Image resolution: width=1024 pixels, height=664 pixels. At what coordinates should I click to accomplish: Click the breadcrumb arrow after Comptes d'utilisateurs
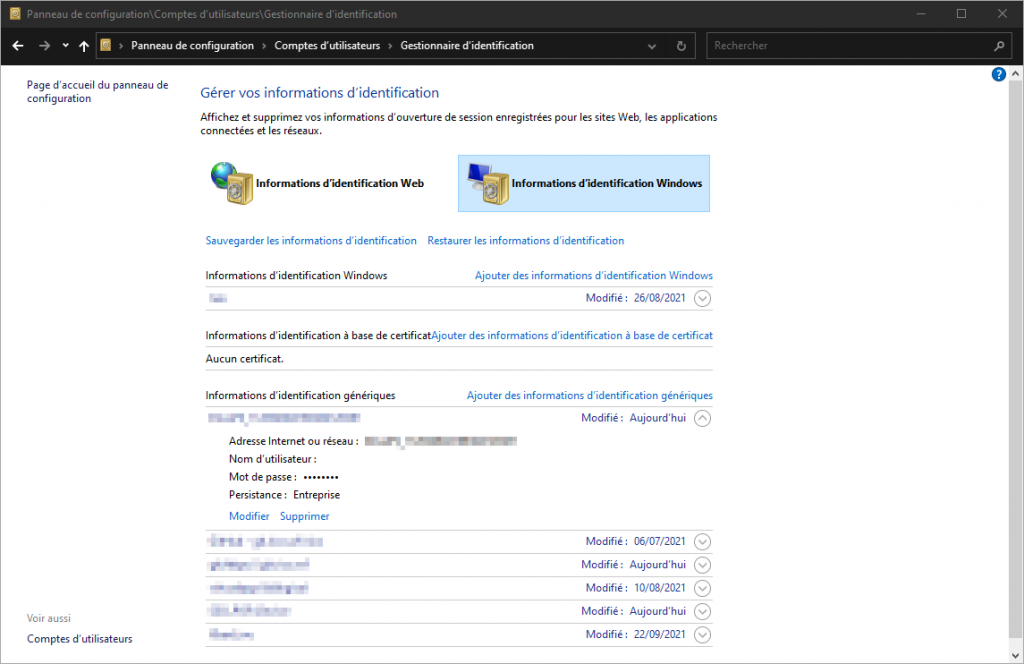[x=390, y=46]
